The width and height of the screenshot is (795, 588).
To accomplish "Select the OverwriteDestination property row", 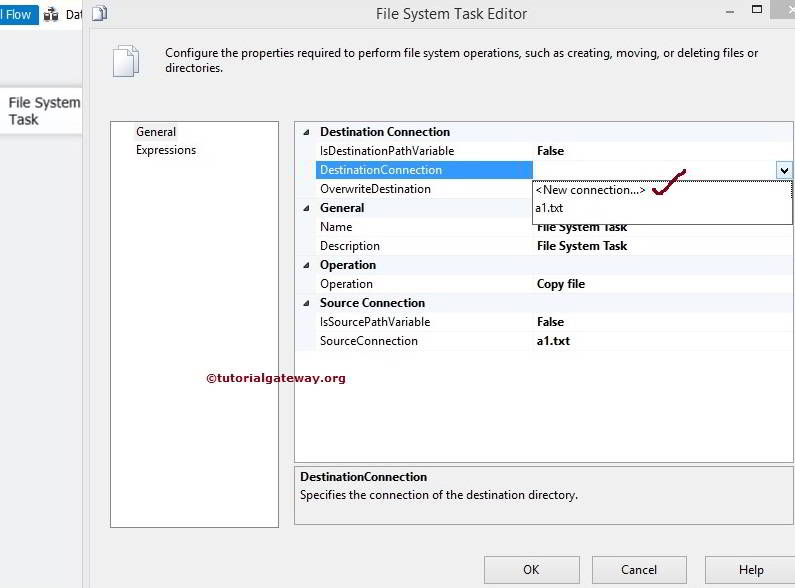I will pos(375,189).
